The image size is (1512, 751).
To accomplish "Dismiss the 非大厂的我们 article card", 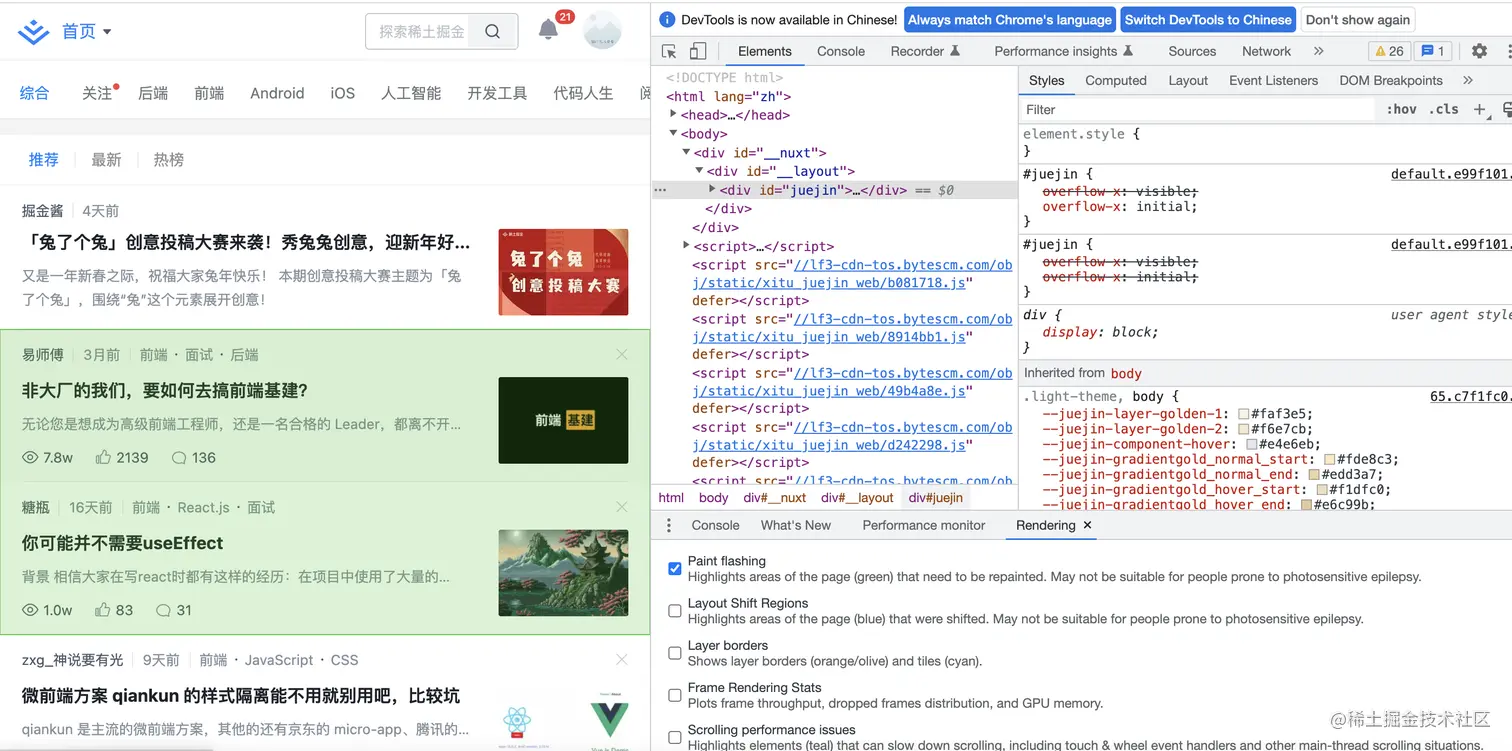I will [622, 355].
